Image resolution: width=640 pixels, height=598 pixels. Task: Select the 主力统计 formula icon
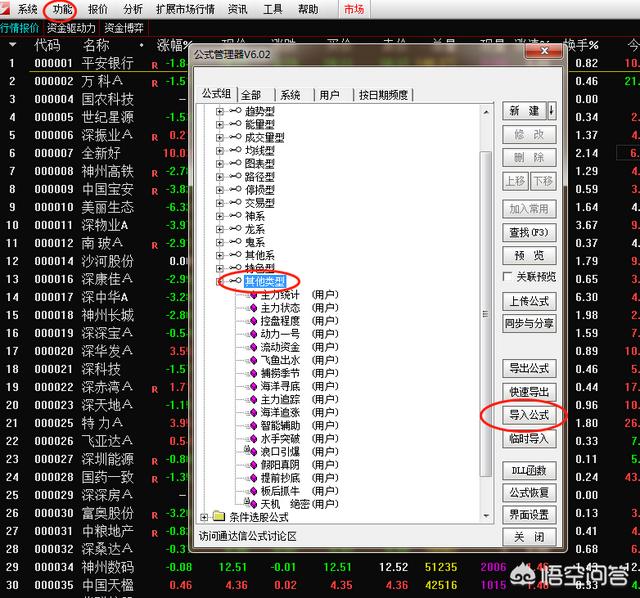pos(252,296)
